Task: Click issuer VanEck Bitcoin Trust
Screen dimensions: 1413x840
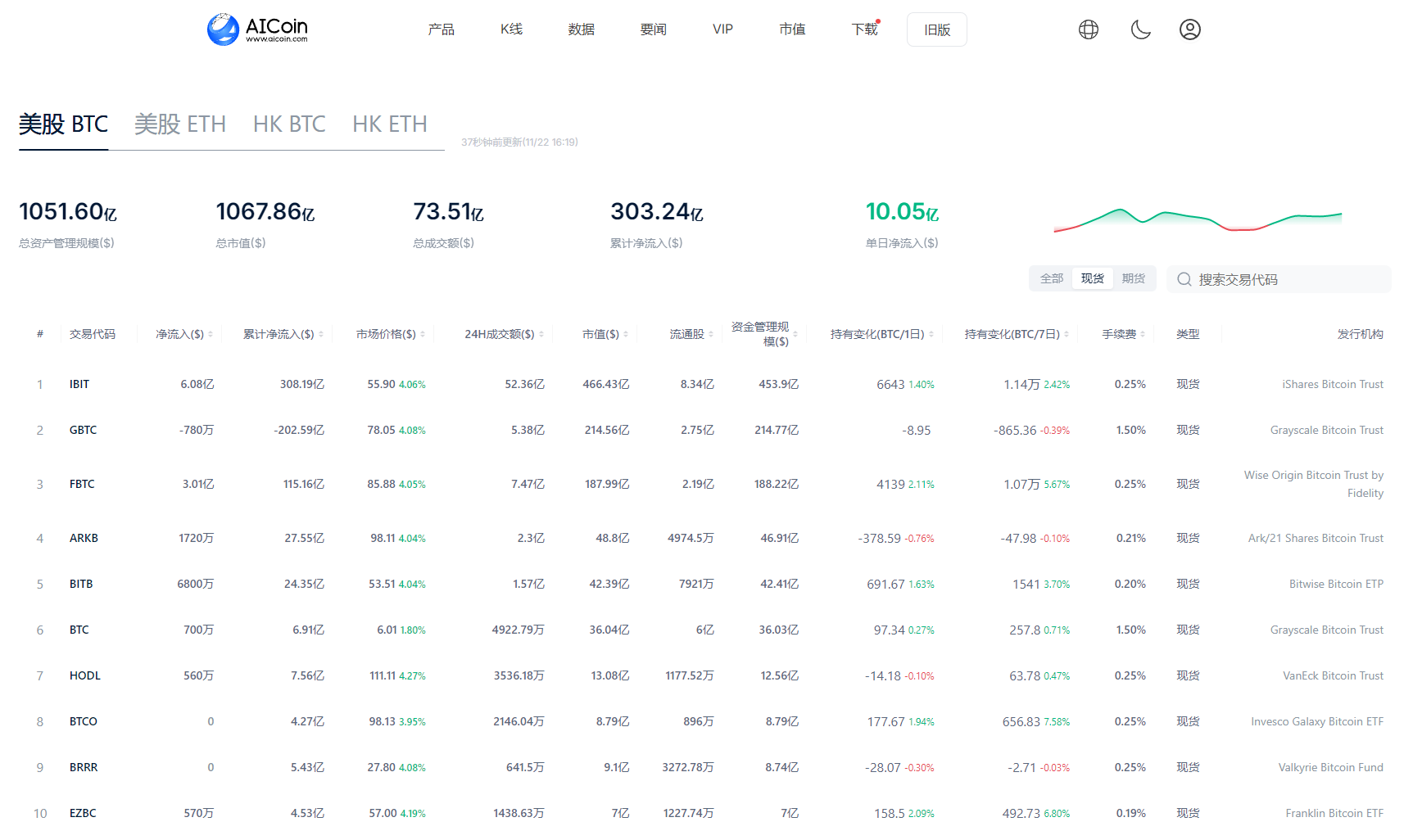Action: click(1333, 675)
